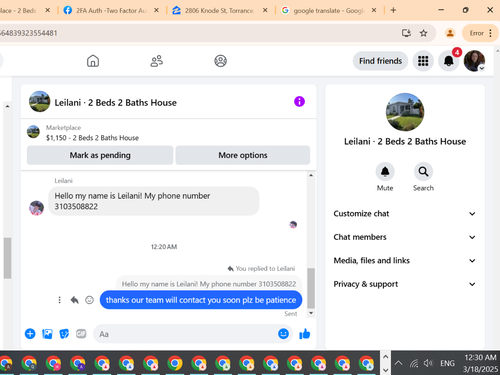Open the Groups icon in the top bar
The image size is (500, 375).
point(220,61)
